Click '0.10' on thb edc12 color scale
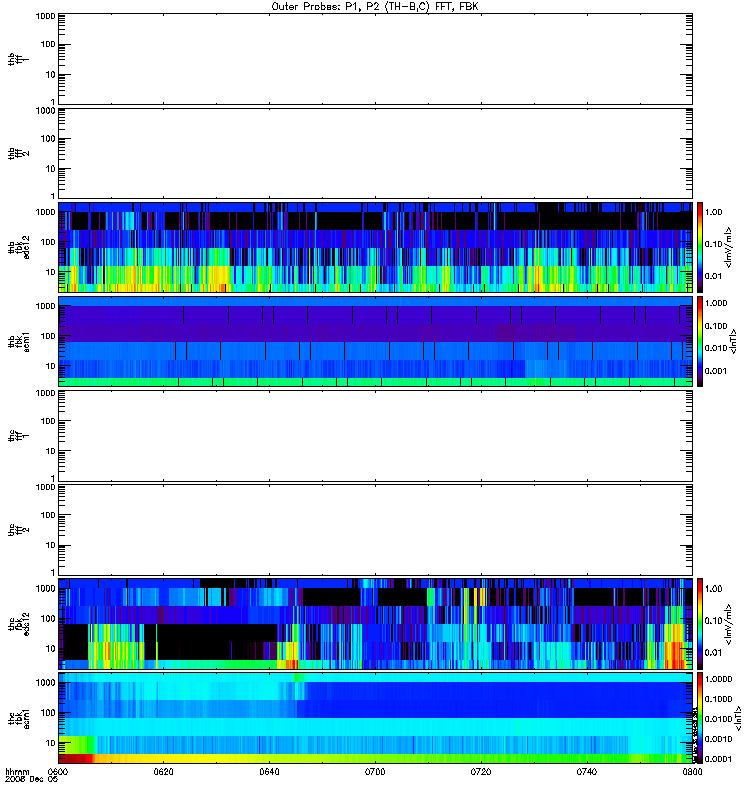750x800 pixels. [x=713, y=244]
